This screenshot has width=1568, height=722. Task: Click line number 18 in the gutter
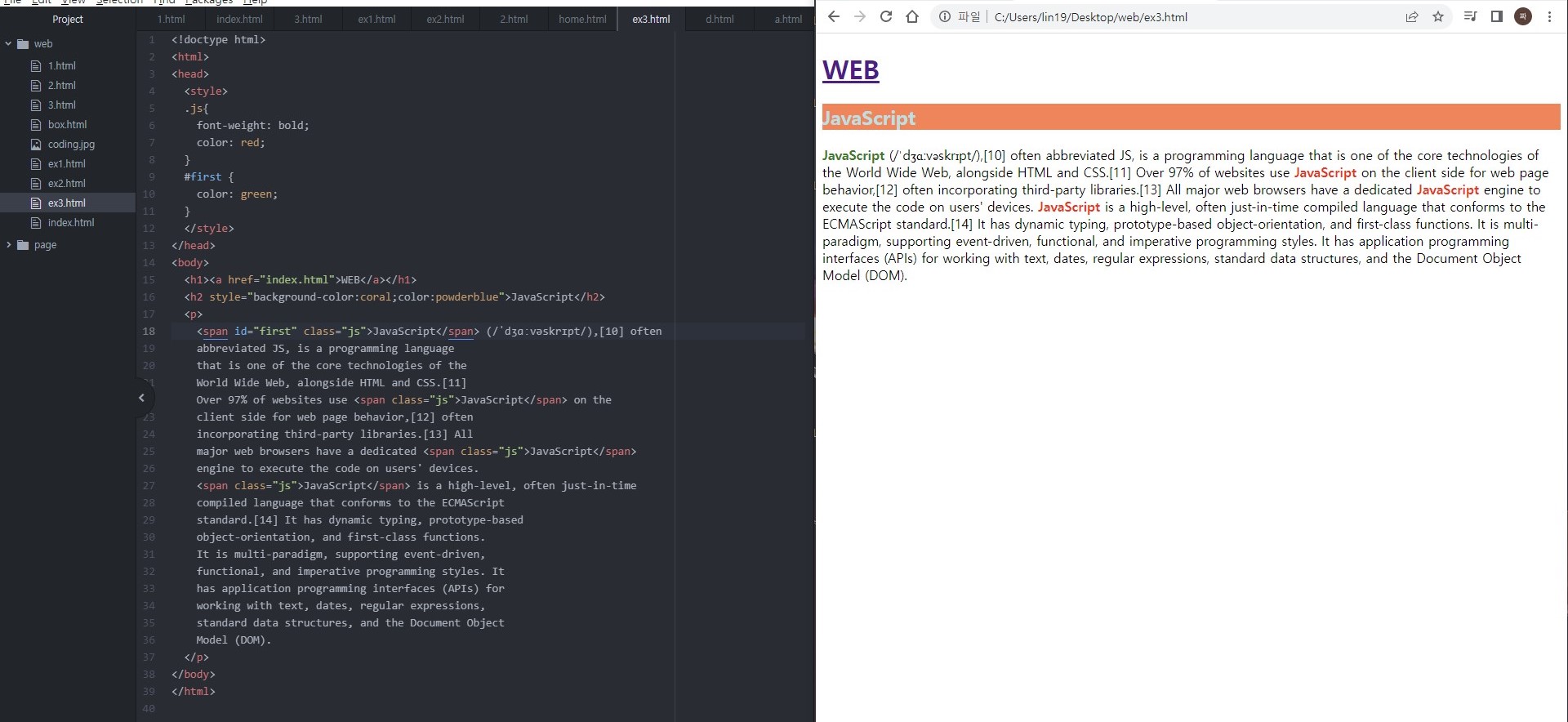pos(149,331)
